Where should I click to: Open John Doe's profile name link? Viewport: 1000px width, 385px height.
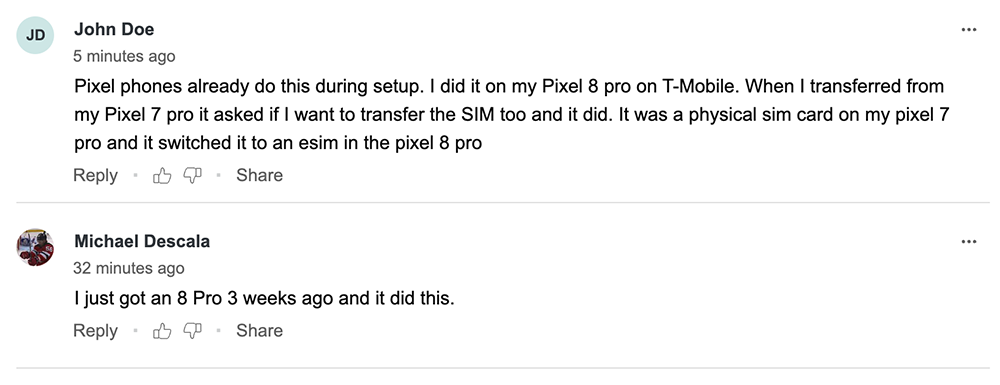click(114, 29)
